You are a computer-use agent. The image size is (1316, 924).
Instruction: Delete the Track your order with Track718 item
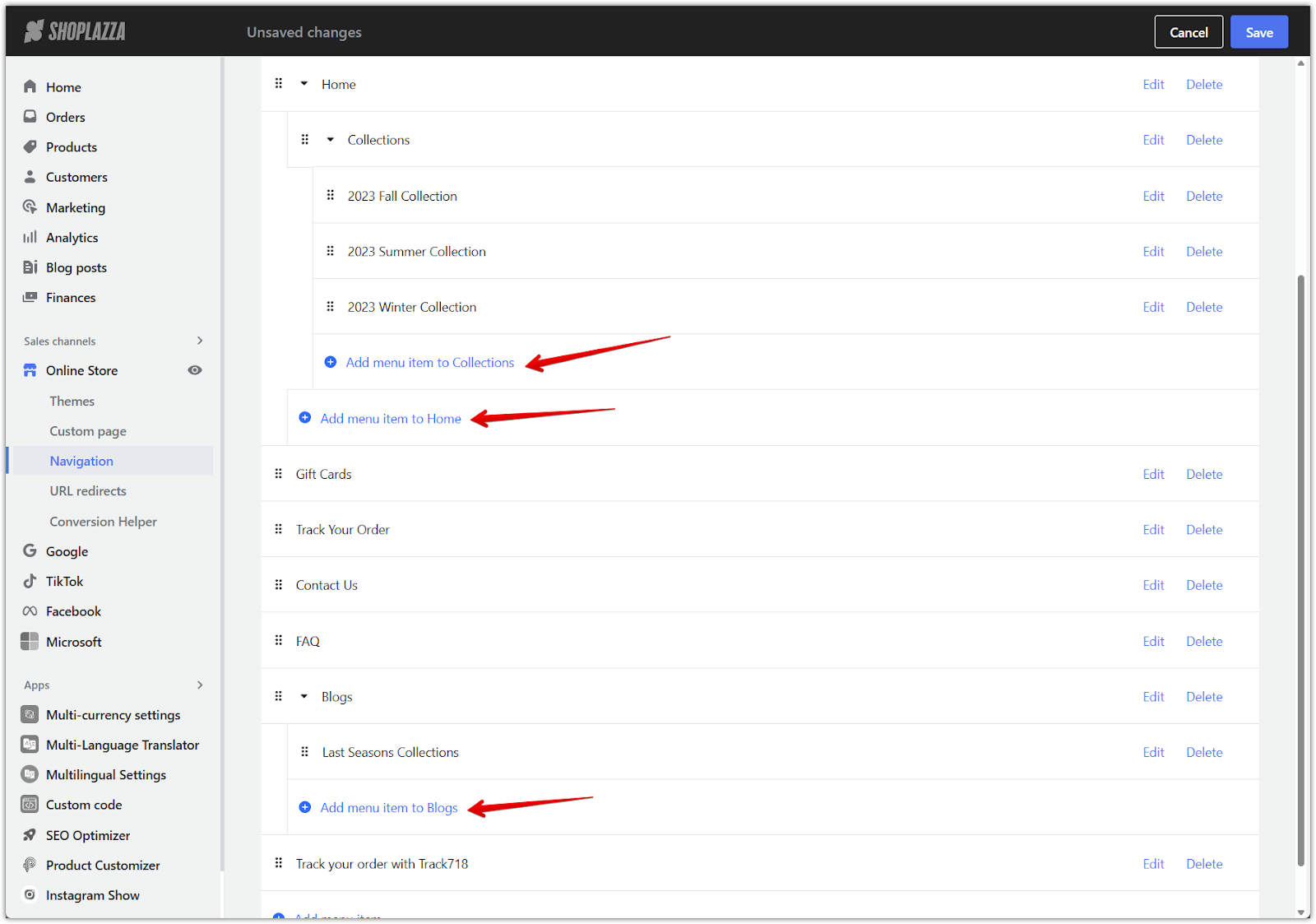(x=1204, y=863)
